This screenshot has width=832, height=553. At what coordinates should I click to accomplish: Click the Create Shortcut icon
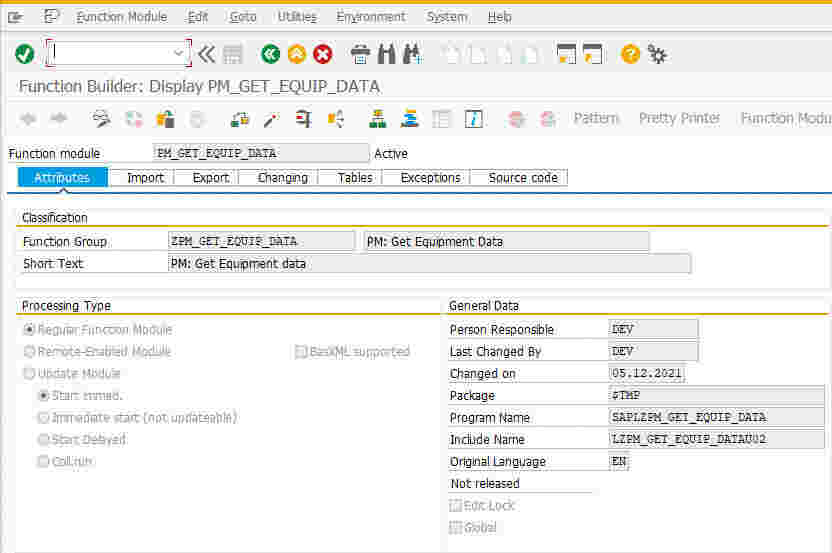[593, 54]
